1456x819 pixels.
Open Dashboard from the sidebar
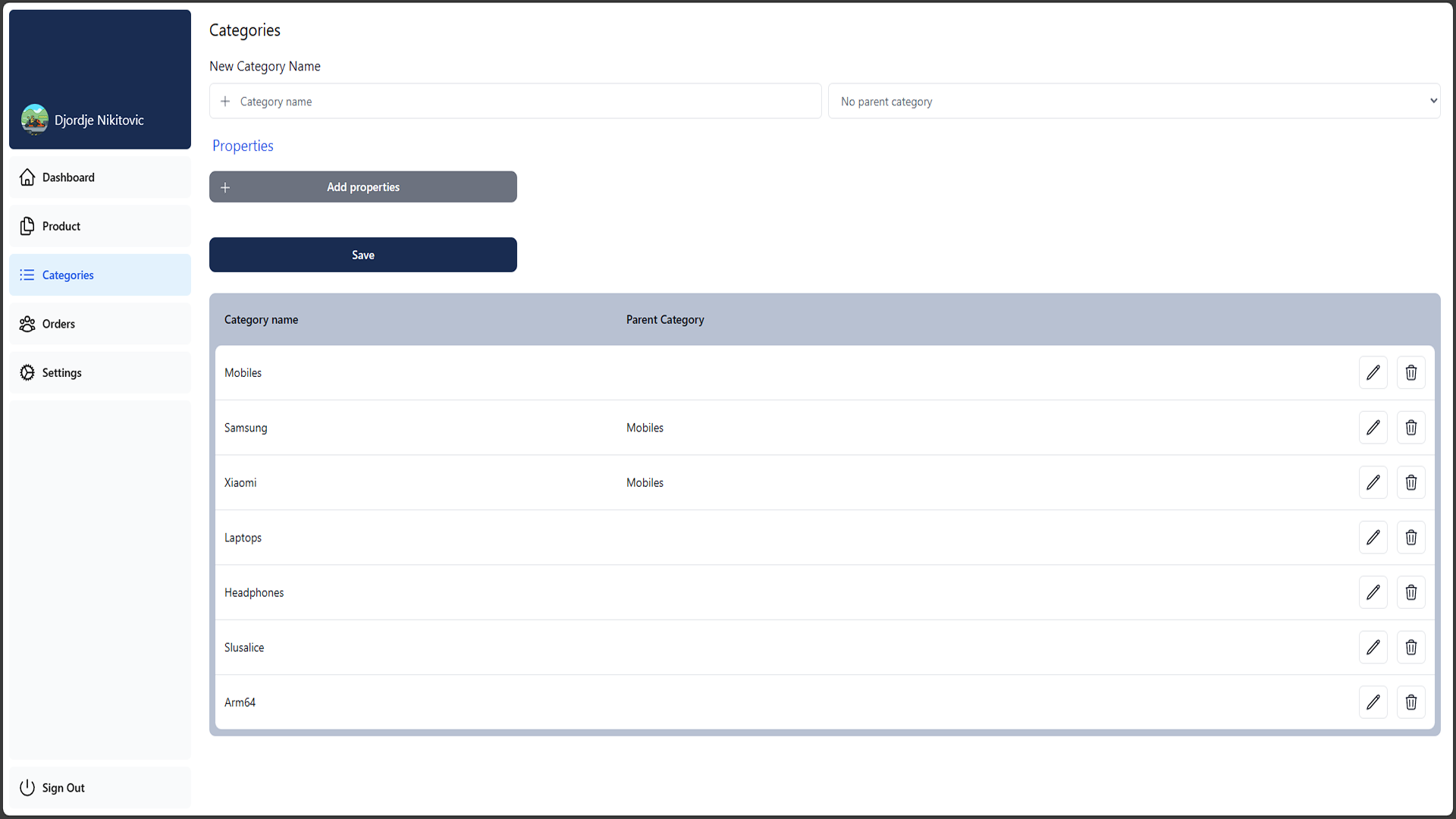[x=68, y=177]
